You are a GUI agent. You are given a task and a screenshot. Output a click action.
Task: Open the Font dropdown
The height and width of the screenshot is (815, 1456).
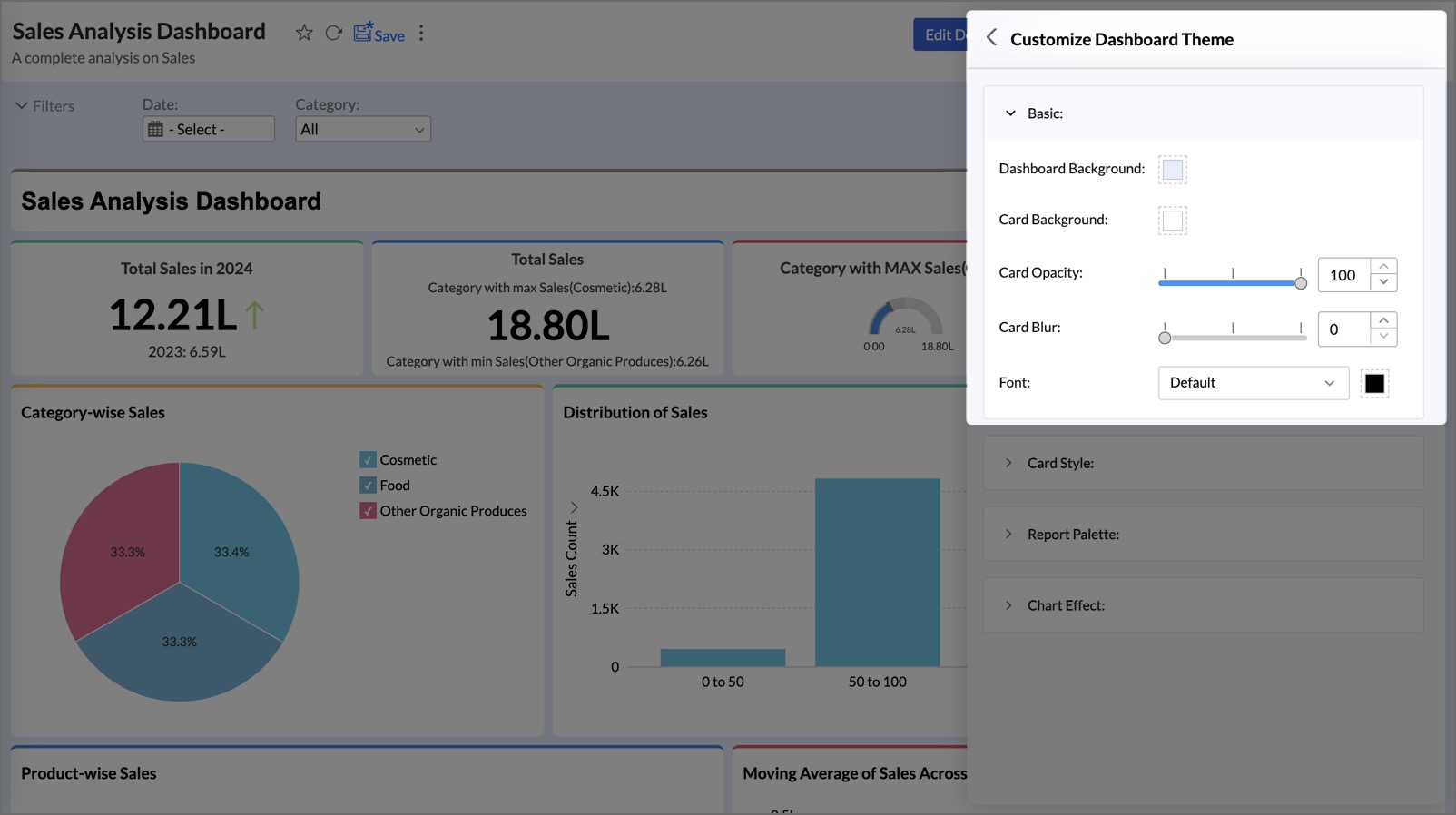(x=1253, y=383)
